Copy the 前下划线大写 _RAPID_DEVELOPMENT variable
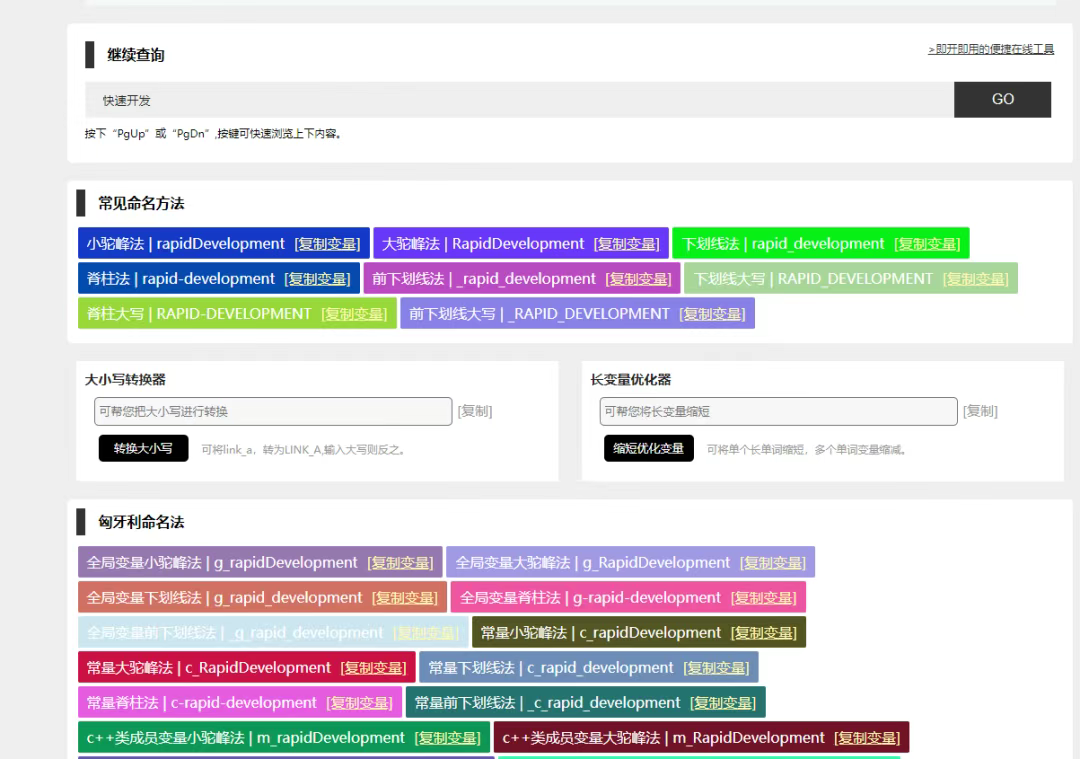This screenshot has width=1080, height=759. tap(712, 314)
